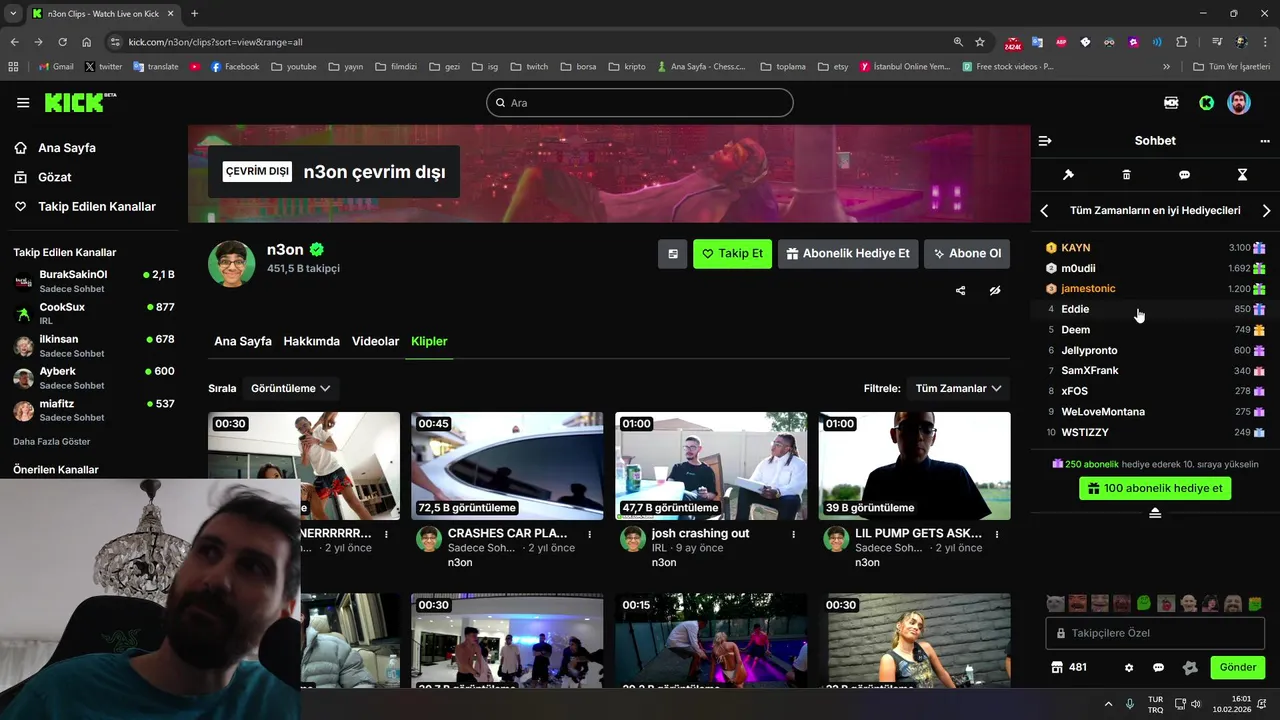Viewport: 1280px width, 720px height.
Task: Open the CRASHES CAR clip thumbnail
Action: click(507, 466)
